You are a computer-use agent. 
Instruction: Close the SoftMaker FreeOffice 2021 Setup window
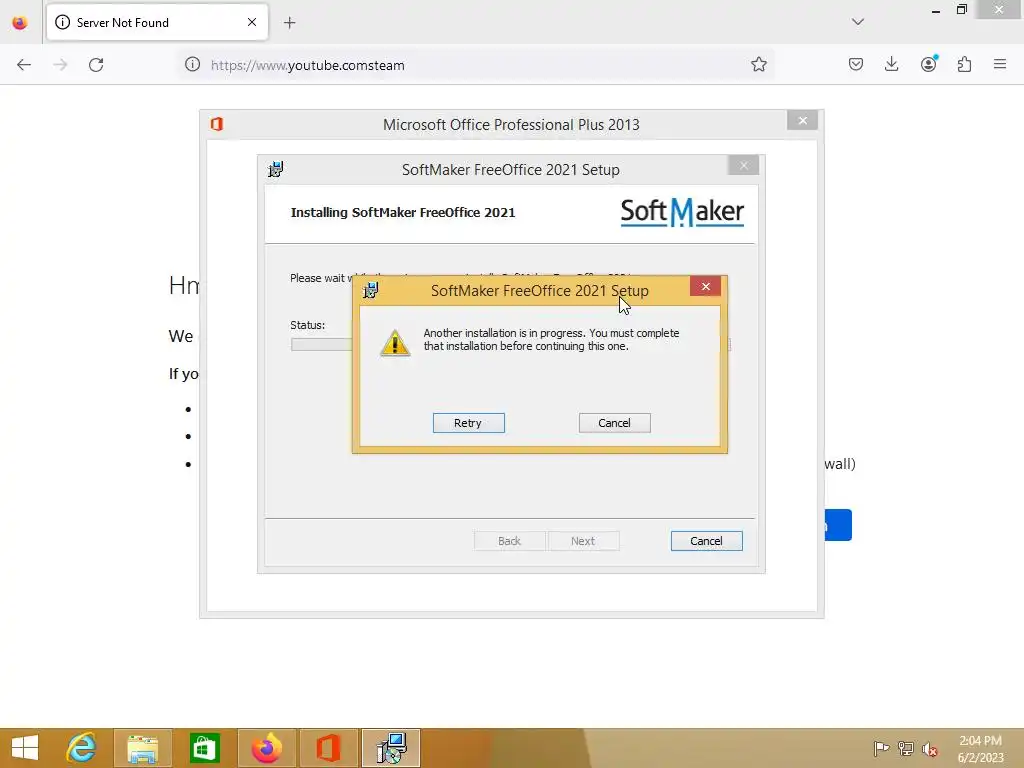click(x=744, y=166)
